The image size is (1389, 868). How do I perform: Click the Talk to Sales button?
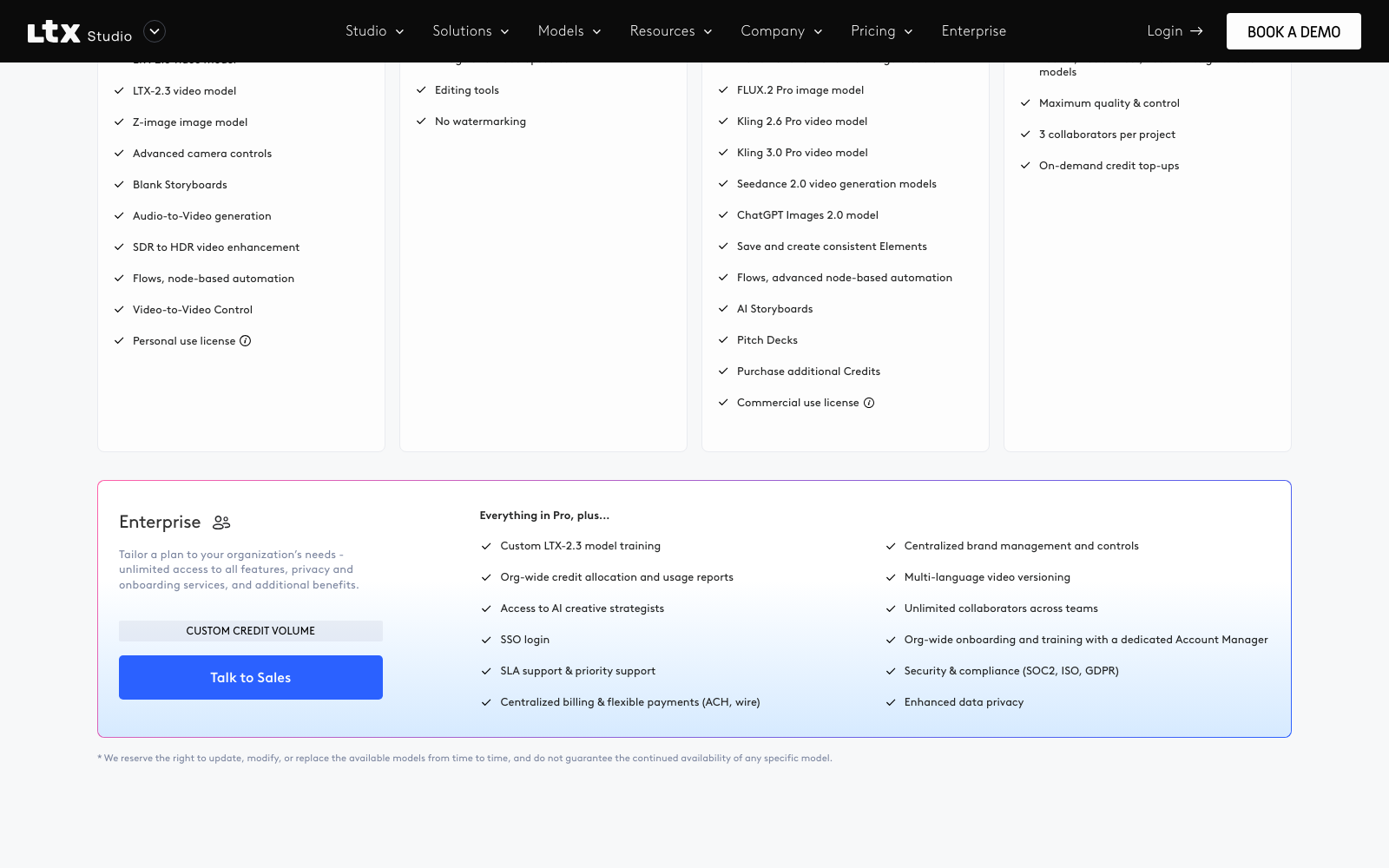pyautogui.click(x=251, y=677)
